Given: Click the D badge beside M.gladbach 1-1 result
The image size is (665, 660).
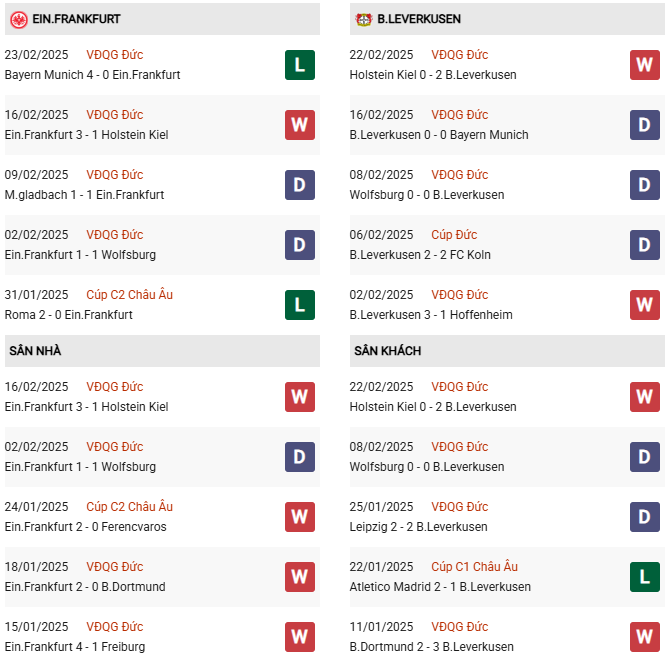Looking at the screenshot, I should tap(299, 185).
